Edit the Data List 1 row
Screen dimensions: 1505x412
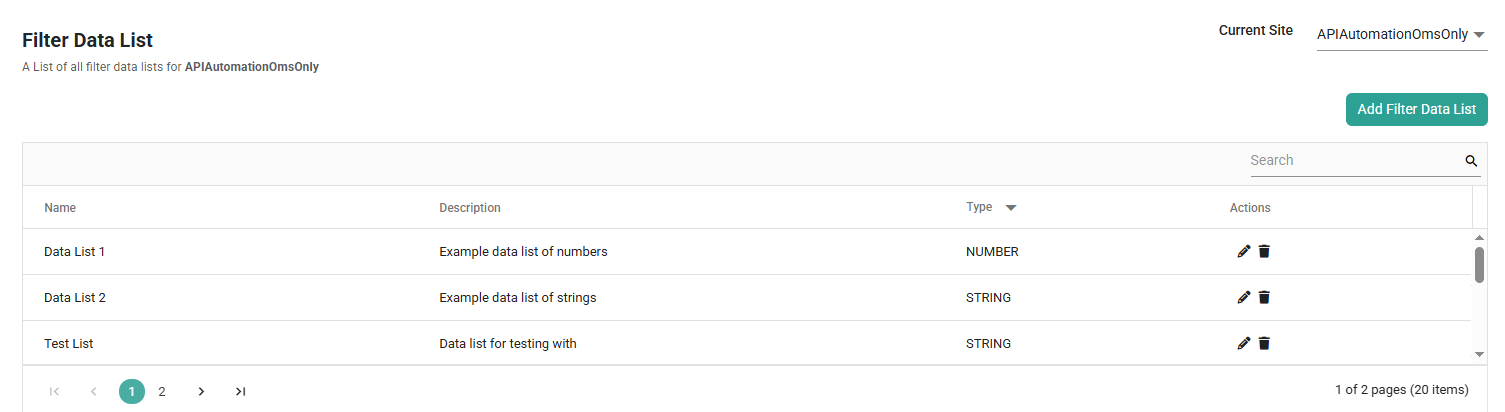(1244, 252)
